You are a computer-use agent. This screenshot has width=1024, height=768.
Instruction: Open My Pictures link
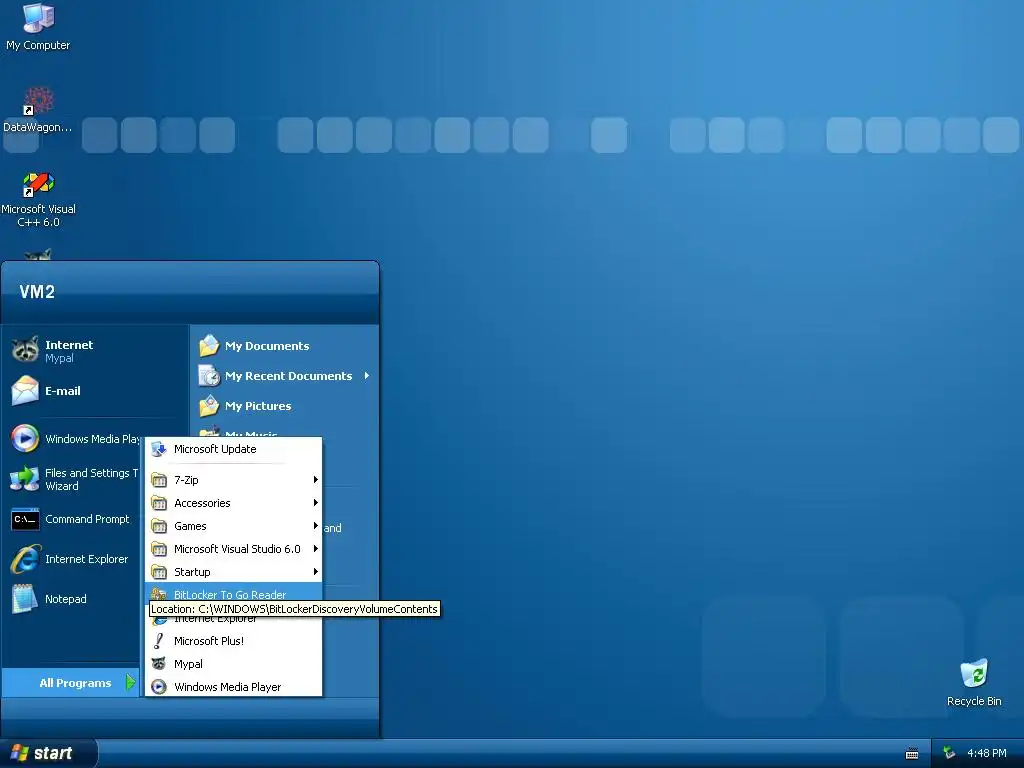[x=258, y=406]
